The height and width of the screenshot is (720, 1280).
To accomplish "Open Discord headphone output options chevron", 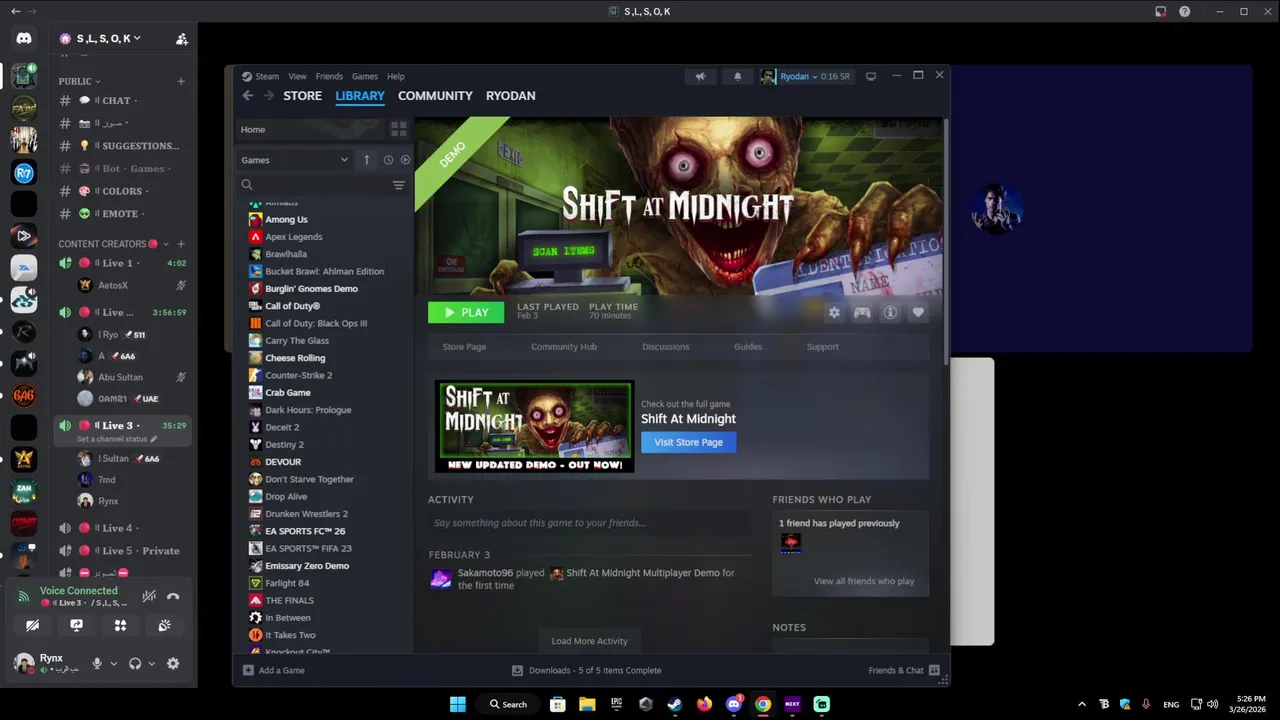I will [x=151, y=663].
